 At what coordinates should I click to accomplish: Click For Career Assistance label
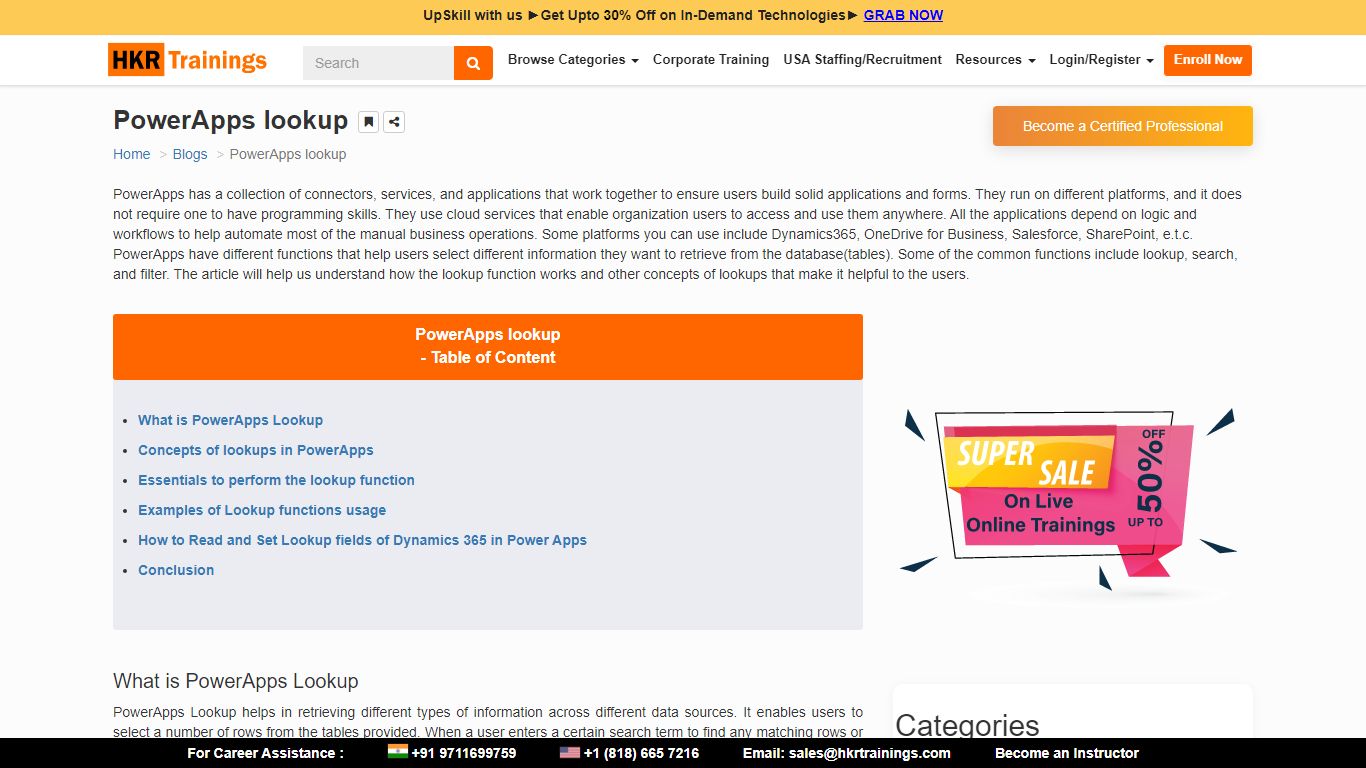click(x=265, y=753)
